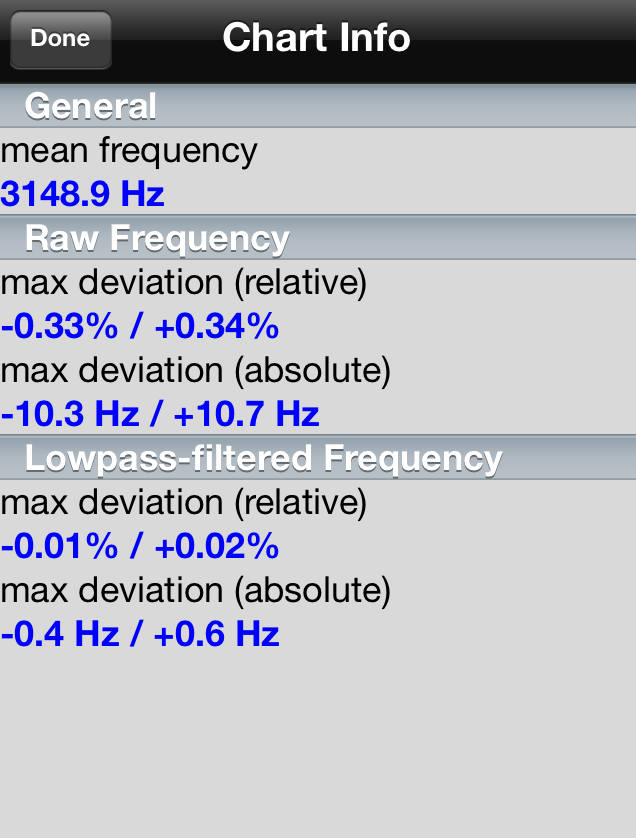Tap the Lowpass-filtered Frequency section header
The height and width of the screenshot is (838, 636).
pos(318,457)
